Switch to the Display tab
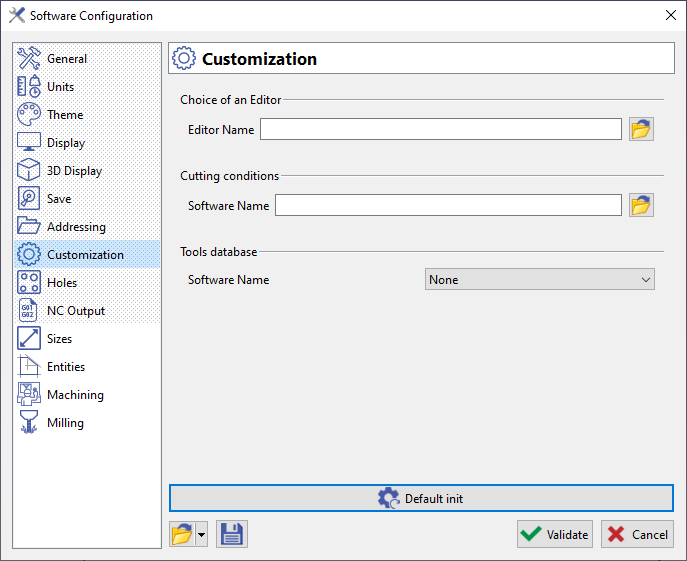This screenshot has width=687, height=561. click(x=65, y=143)
